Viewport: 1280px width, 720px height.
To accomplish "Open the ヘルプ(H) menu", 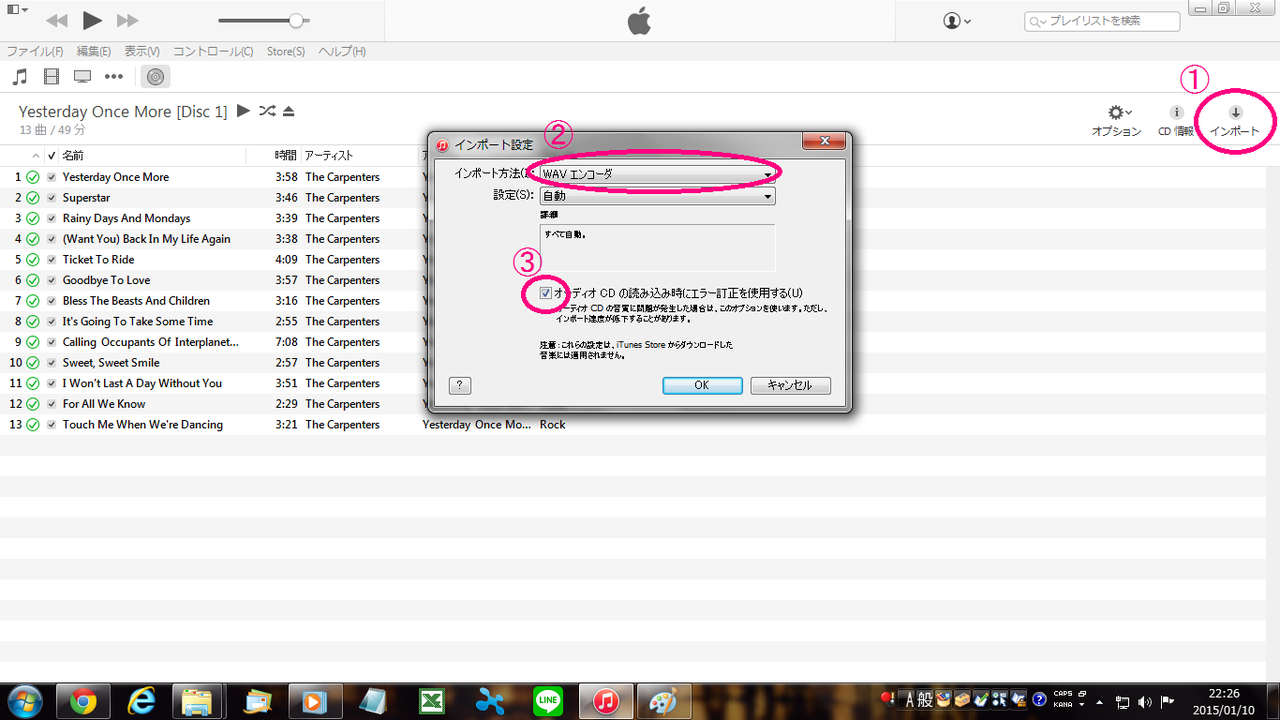I will point(342,51).
